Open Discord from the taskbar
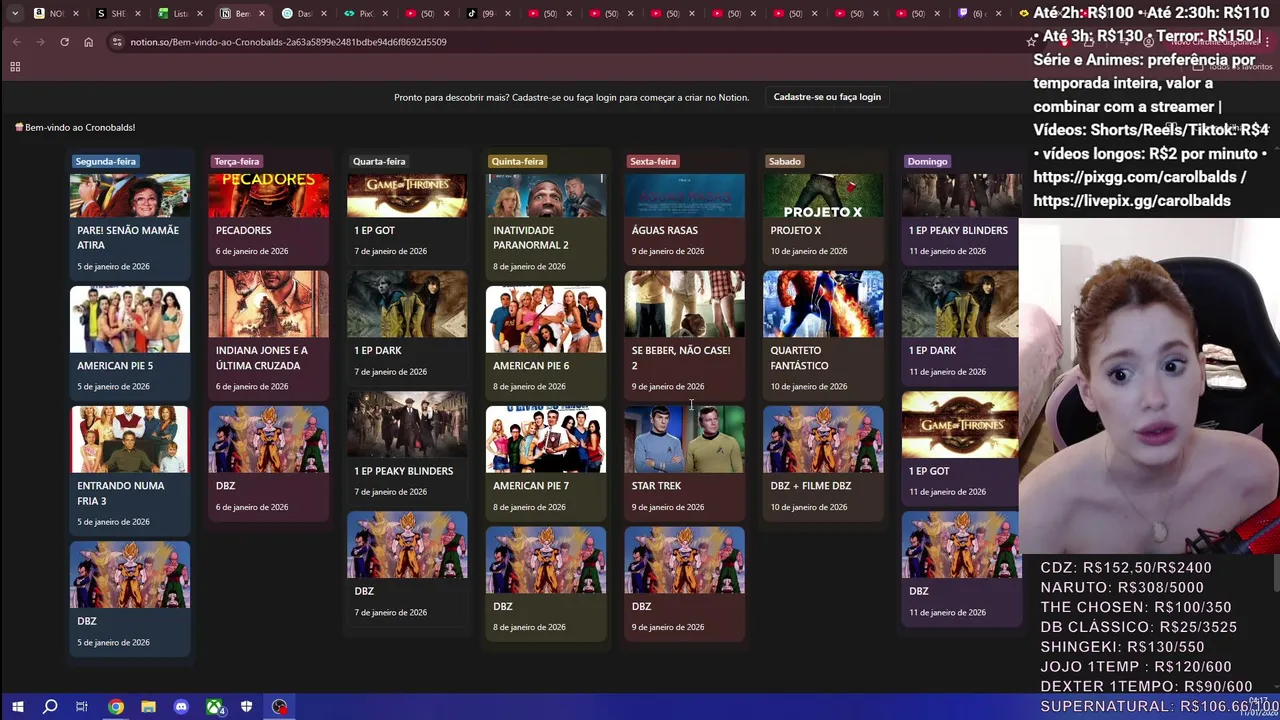 point(181,707)
